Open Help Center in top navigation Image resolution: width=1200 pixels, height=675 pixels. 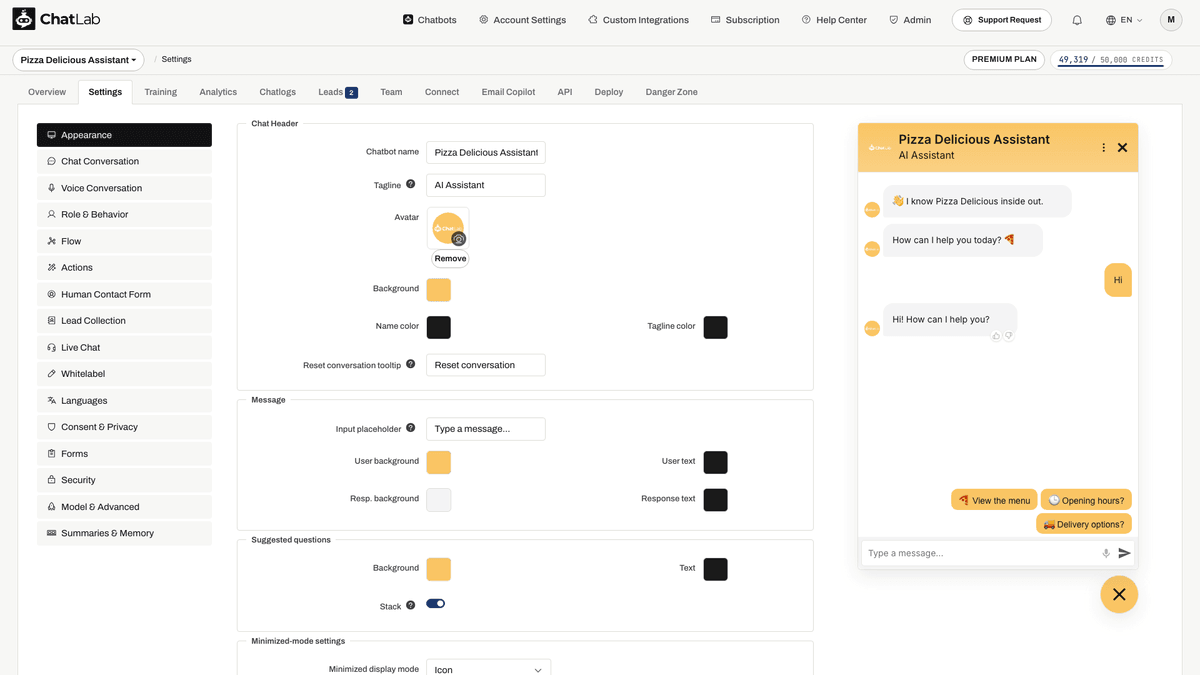(x=834, y=20)
